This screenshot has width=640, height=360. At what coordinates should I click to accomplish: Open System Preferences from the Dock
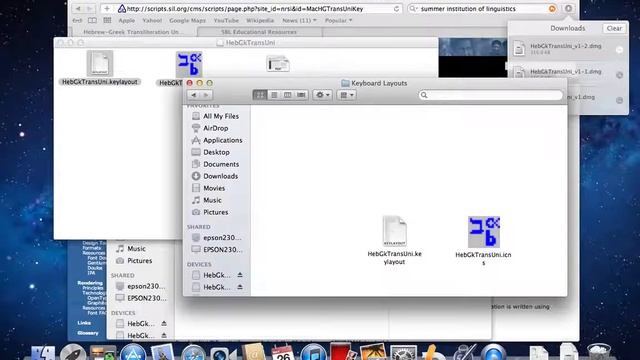pyautogui.click(x=403, y=353)
